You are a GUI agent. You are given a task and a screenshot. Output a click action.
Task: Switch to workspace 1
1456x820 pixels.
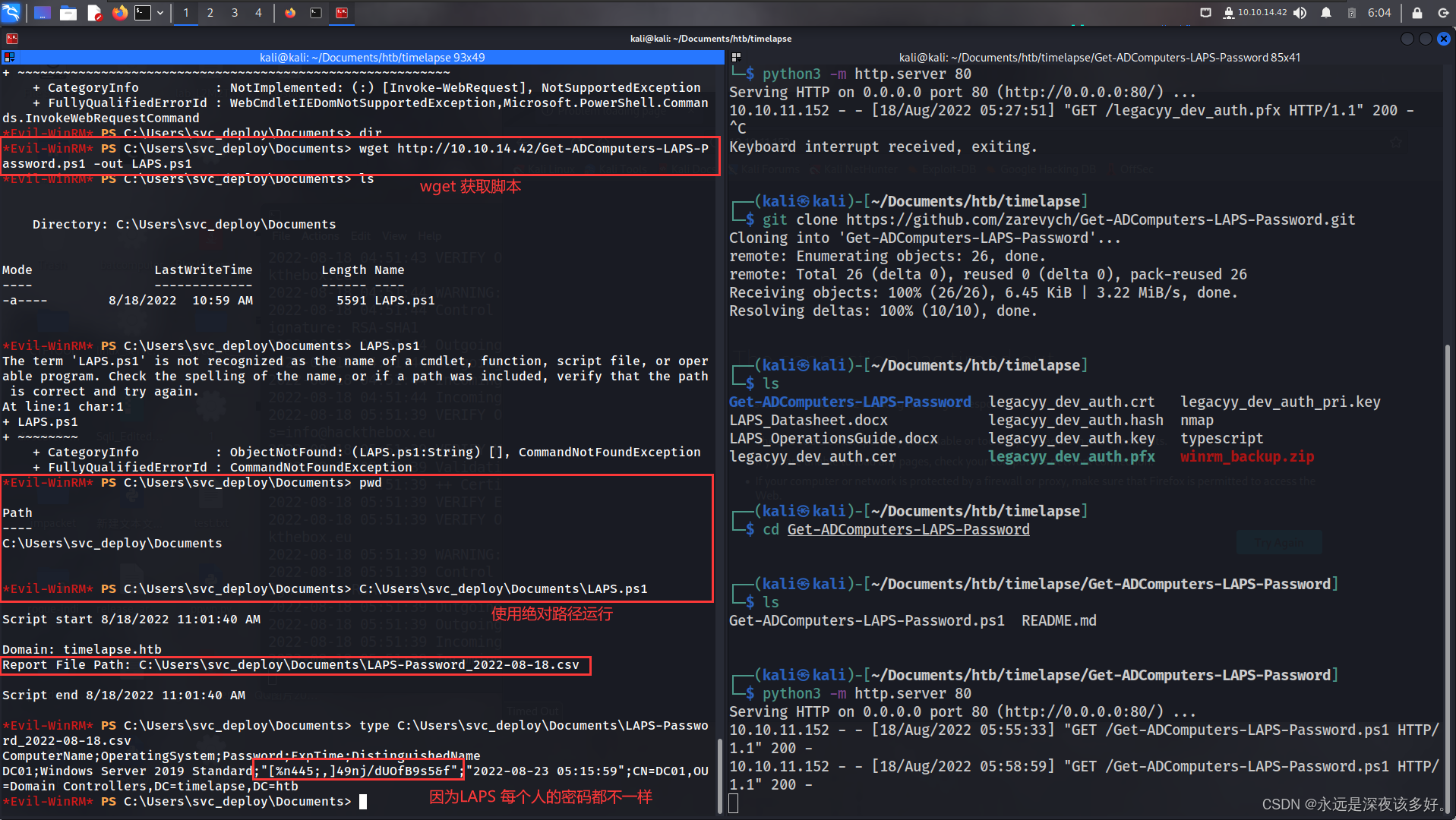pos(186,13)
